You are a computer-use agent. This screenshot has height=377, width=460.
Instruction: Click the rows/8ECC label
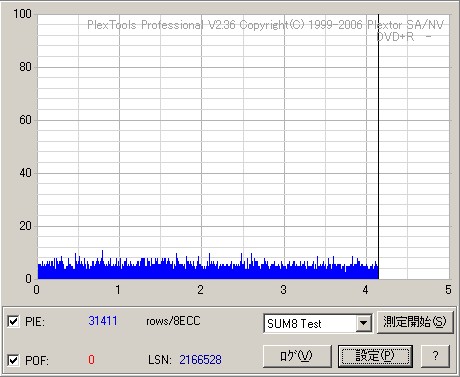tap(173, 321)
